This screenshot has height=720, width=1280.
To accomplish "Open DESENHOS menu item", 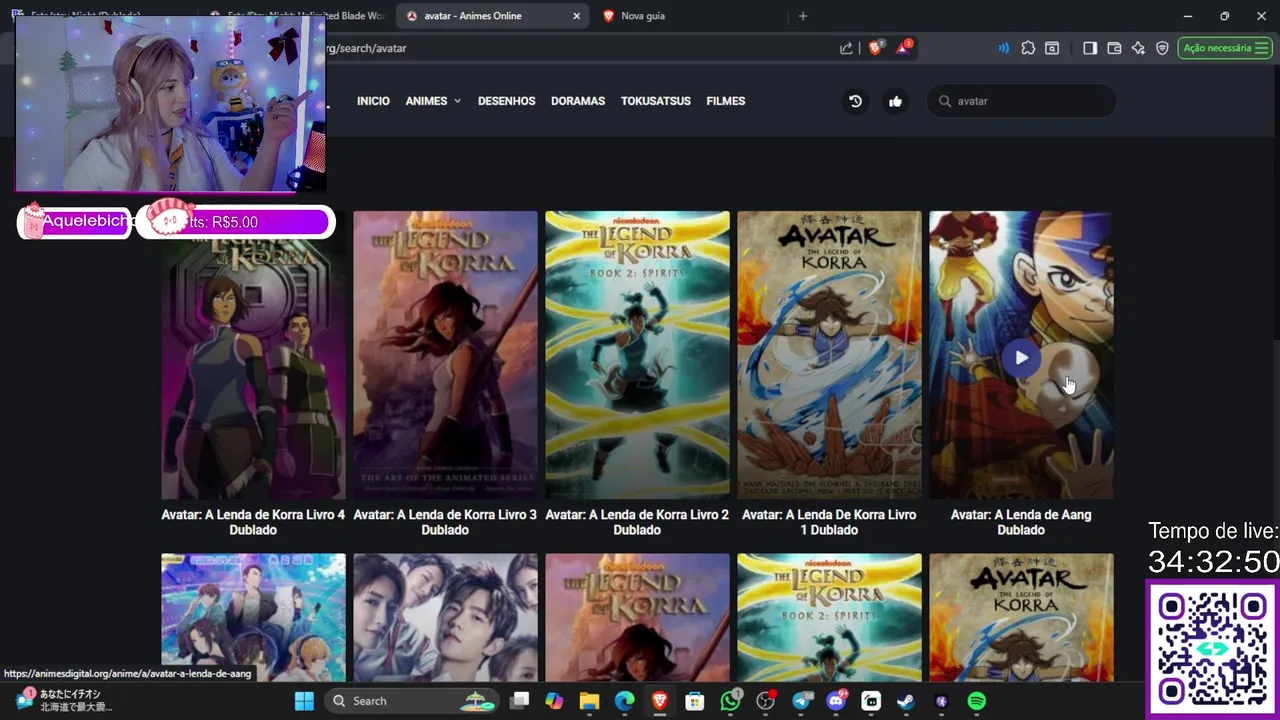I will click(507, 101).
